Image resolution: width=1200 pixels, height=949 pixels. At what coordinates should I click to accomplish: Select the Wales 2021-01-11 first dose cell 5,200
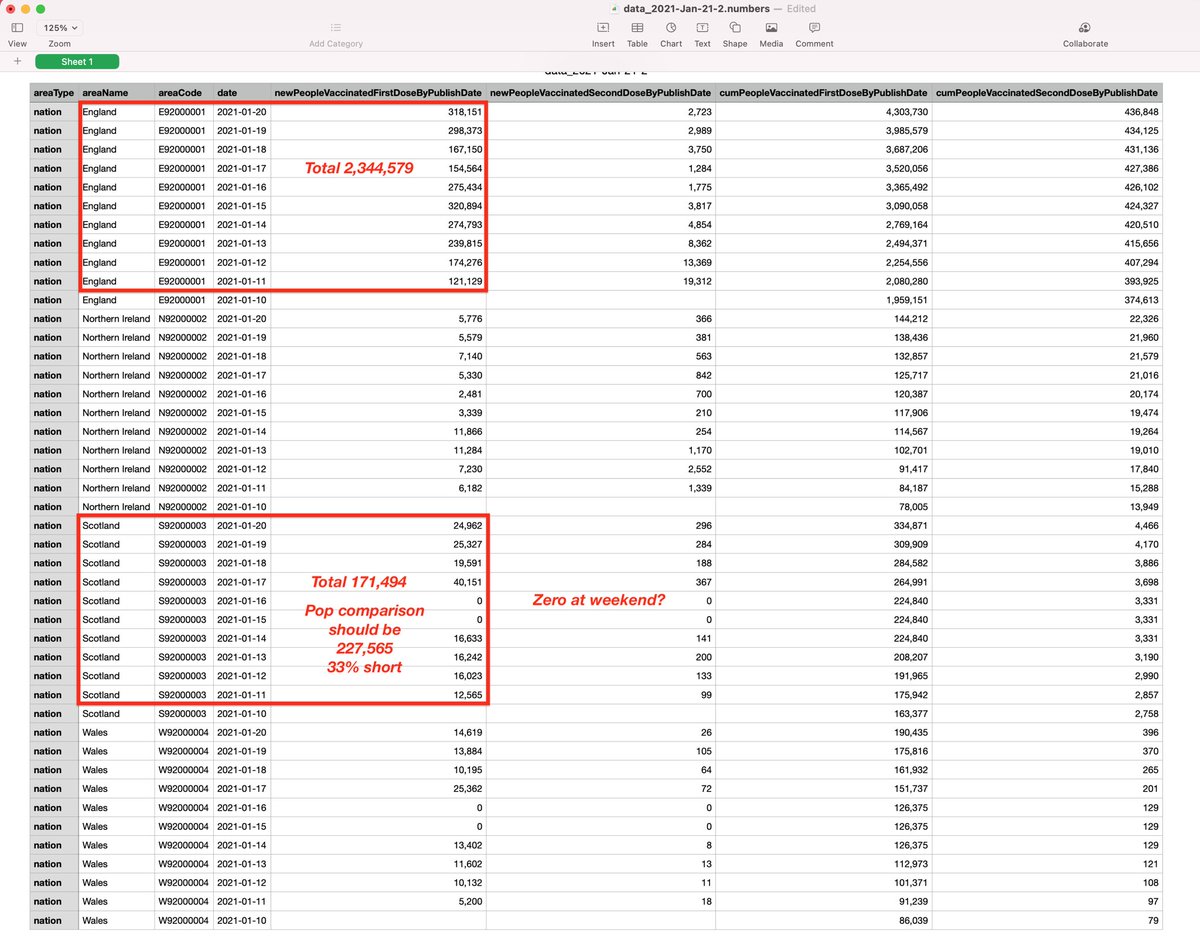coord(379,902)
